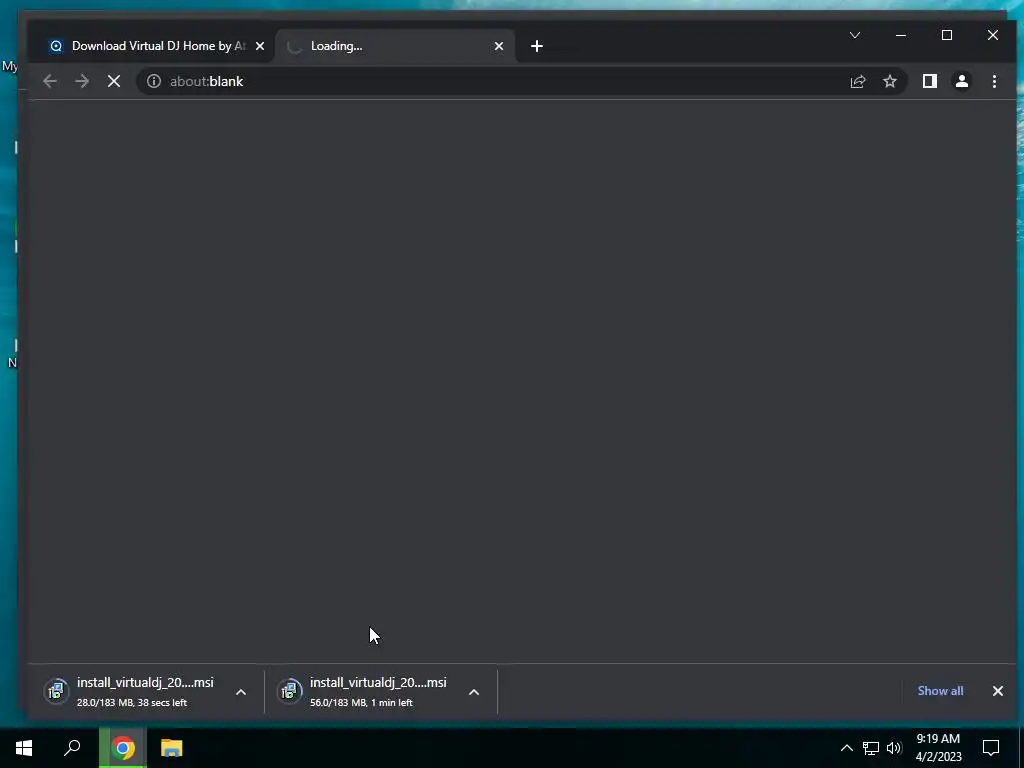Viewport: 1024px width, 768px height.
Task: Minimize the Chrome window
Action: tap(901, 35)
